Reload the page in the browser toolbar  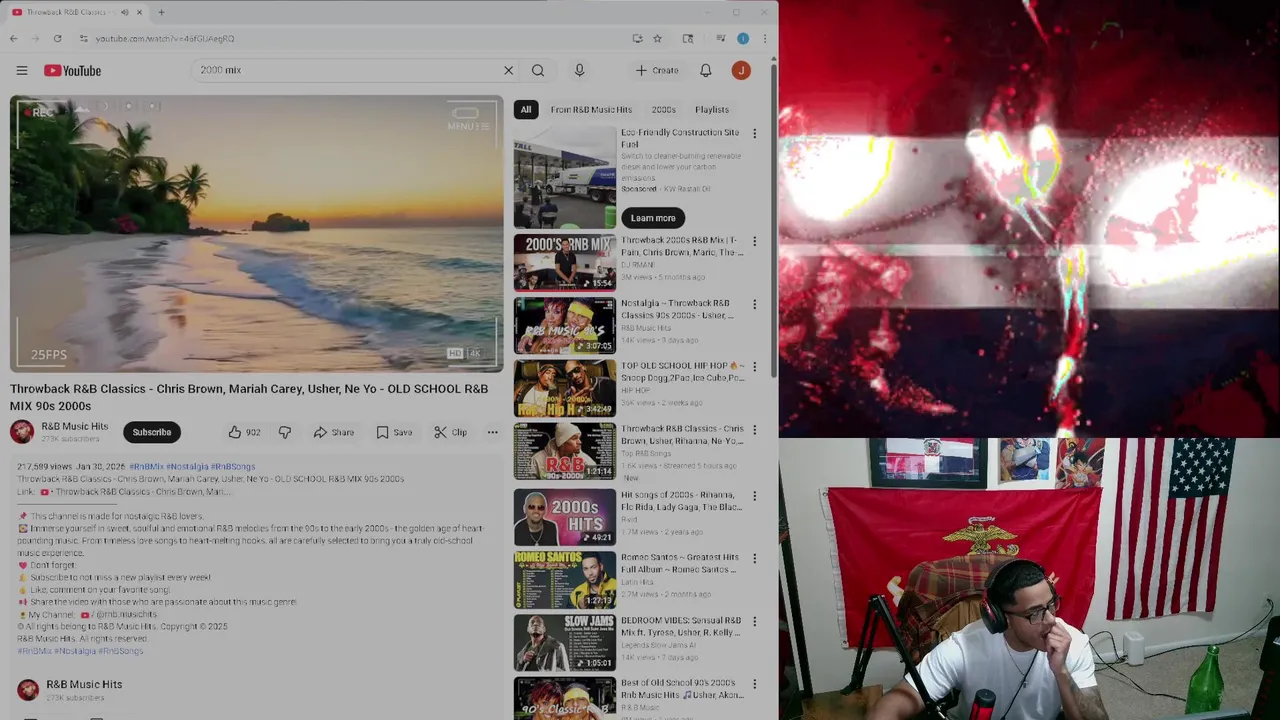57,38
